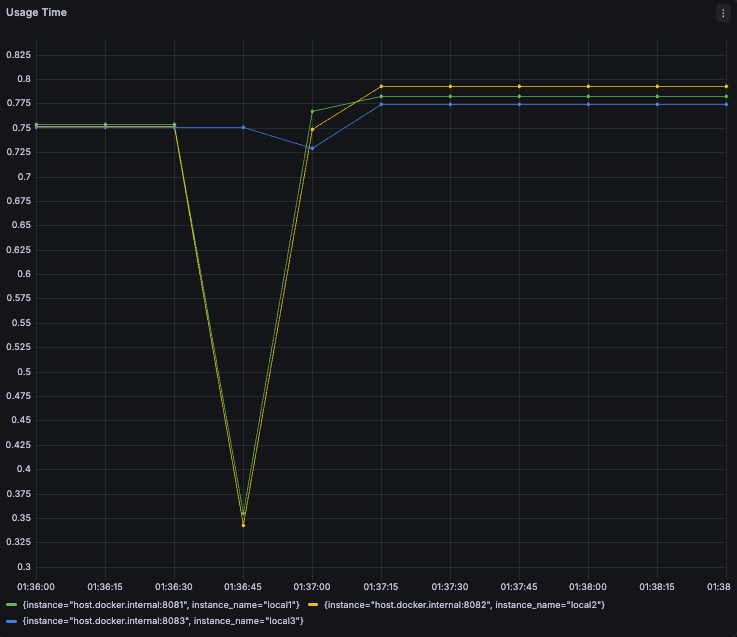Toggle local3 series in legend

(x=163, y=621)
